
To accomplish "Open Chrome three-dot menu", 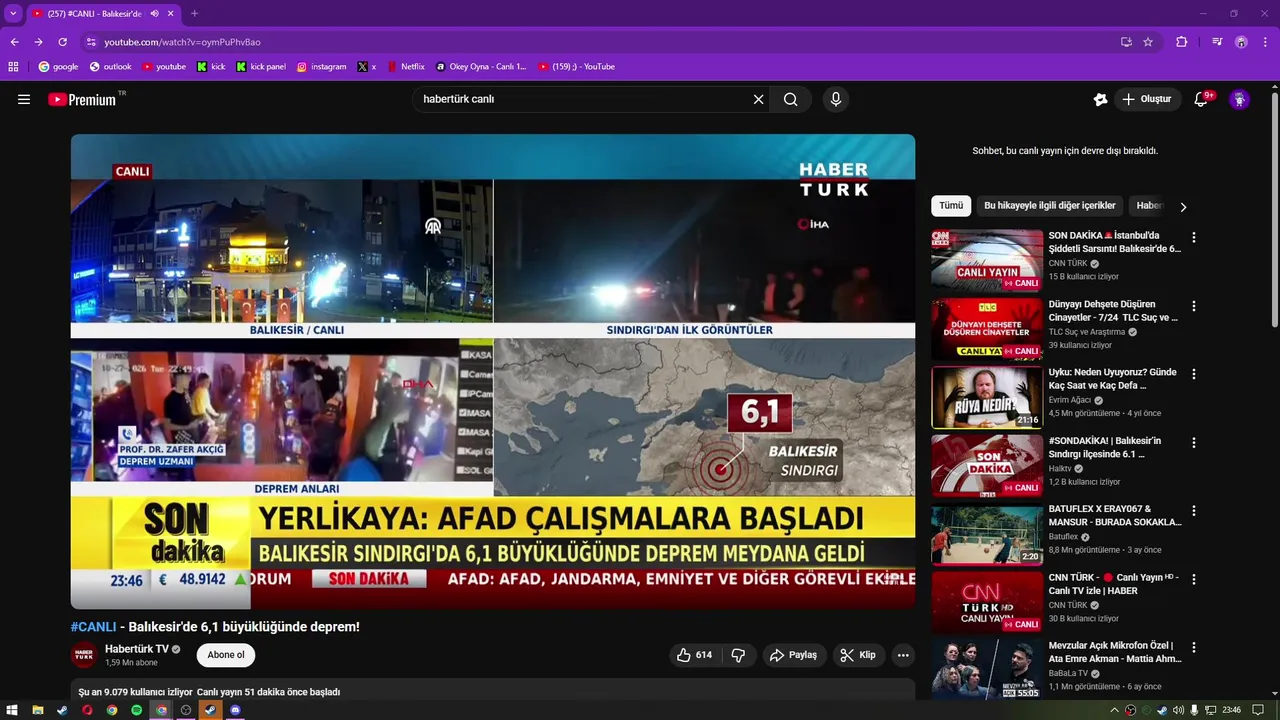I will (1266, 42).
